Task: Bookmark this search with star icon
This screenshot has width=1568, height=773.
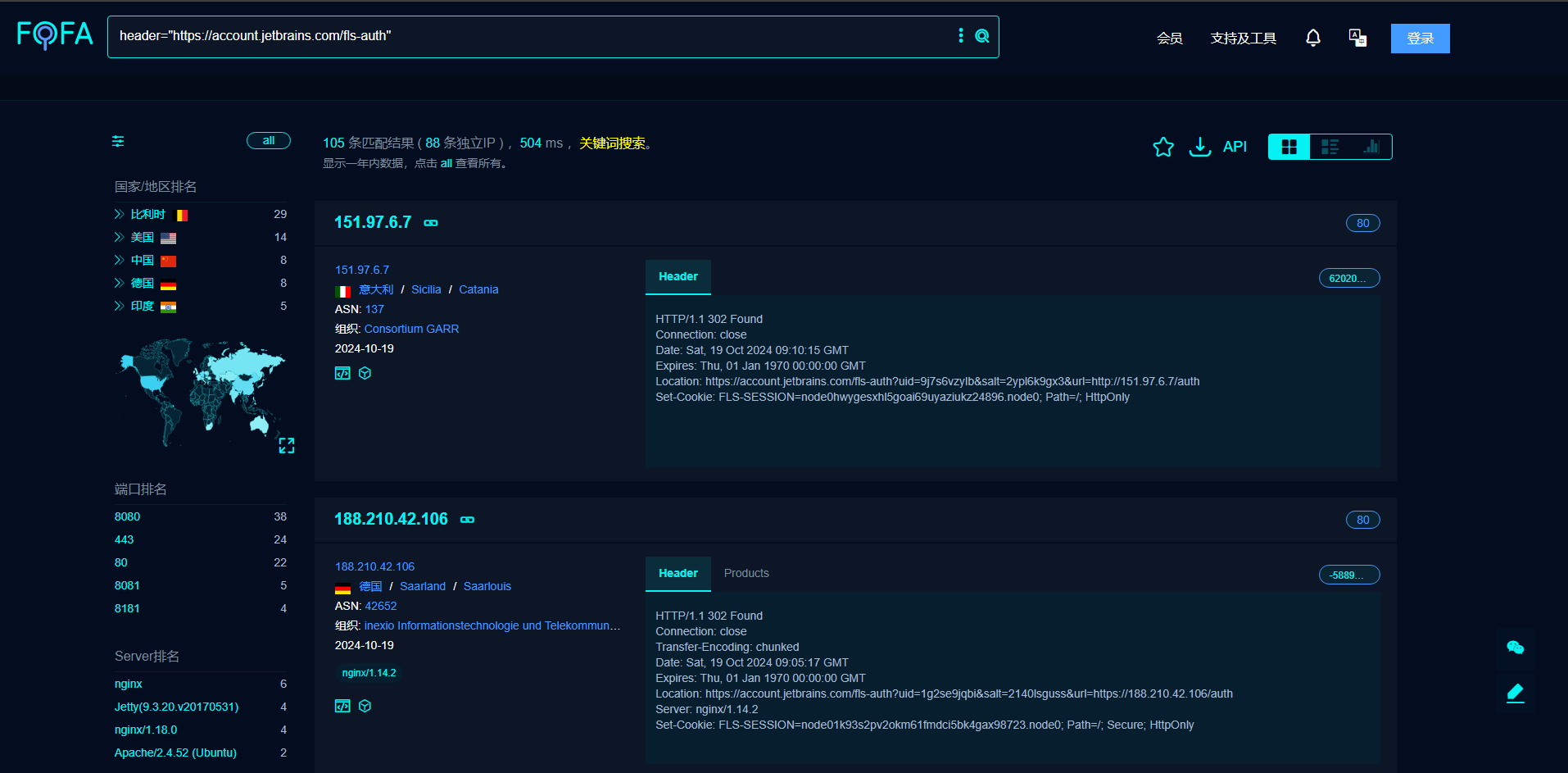Action: (x=1163, y=147)
